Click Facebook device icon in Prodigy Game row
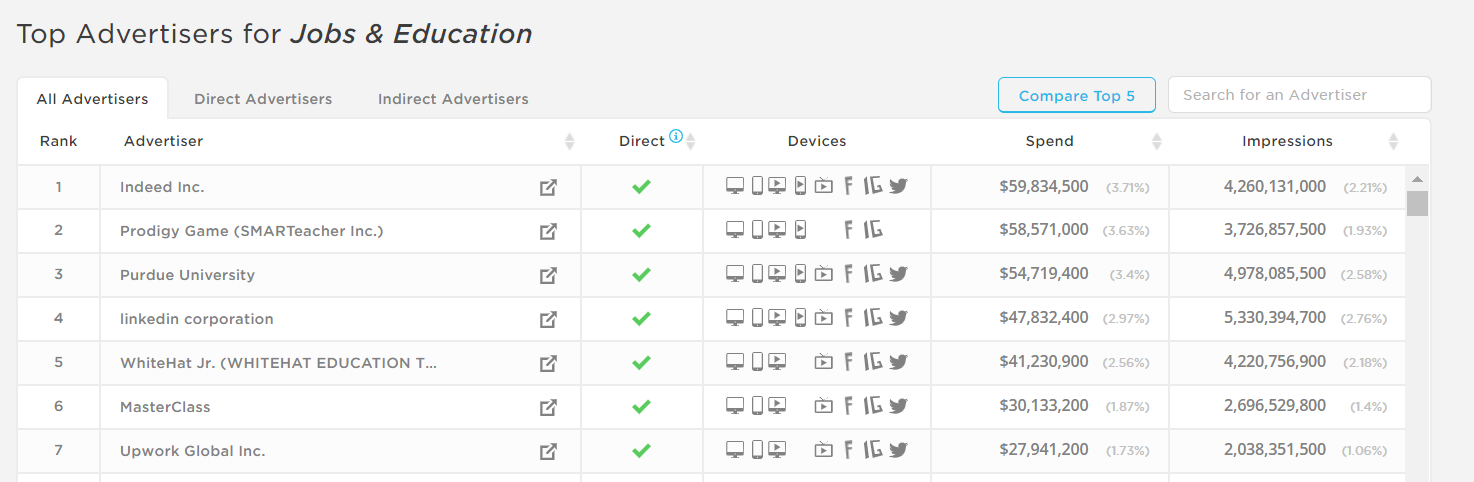Image resolution: width=1474 pixels, height=482 pixels. (x=849, y=230)
